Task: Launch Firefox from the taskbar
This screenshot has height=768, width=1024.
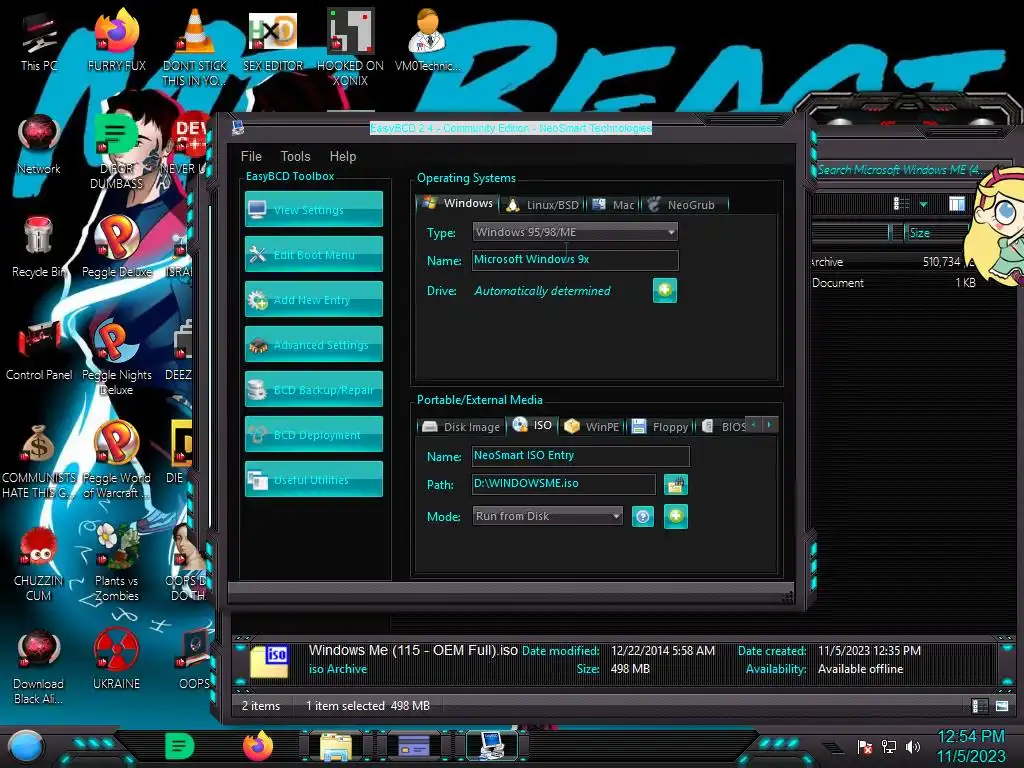Action: [x=258, y=746]
